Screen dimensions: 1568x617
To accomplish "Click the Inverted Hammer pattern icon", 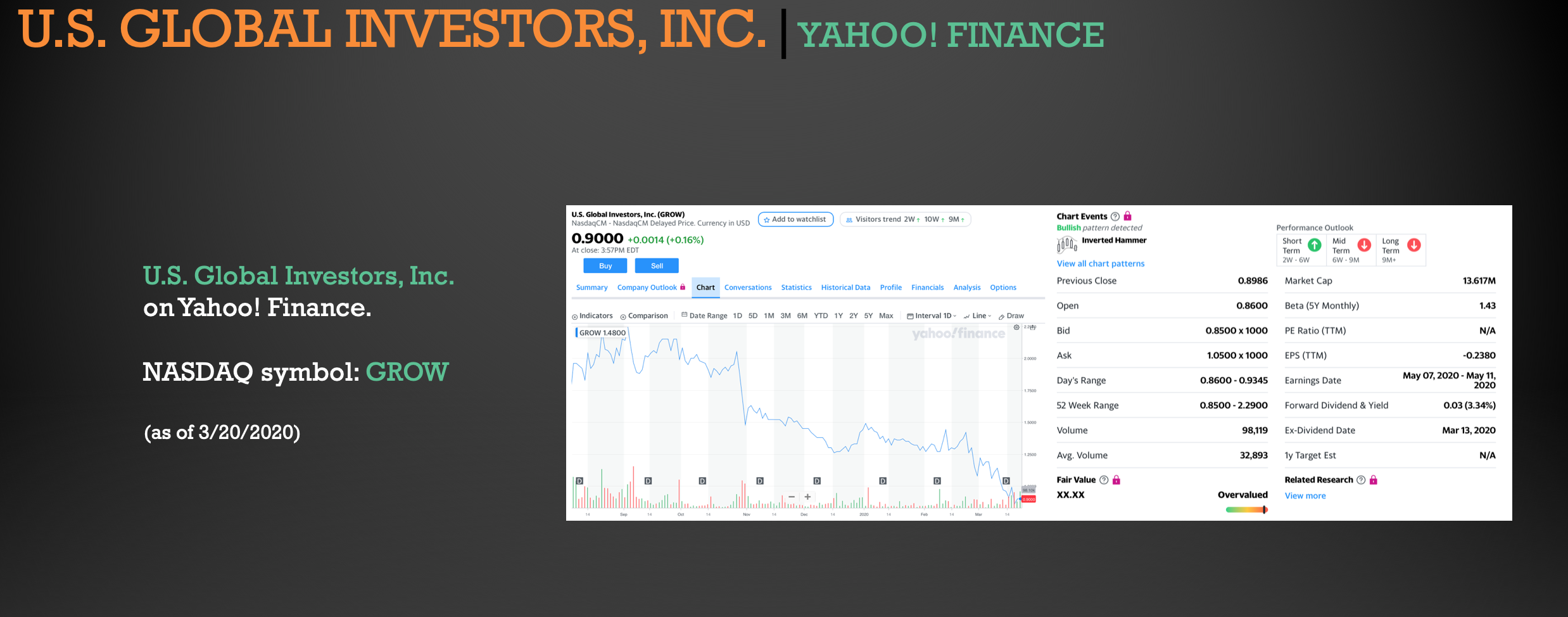I will (x=1066, y=245).
